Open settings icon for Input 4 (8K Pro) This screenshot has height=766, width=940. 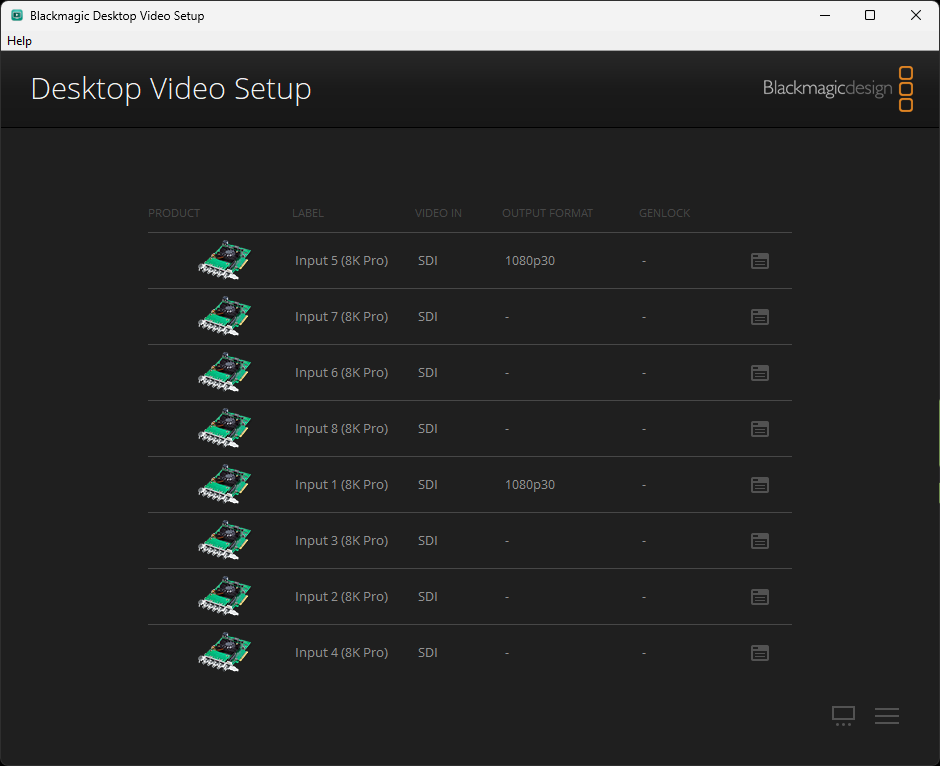click(760, 653)
